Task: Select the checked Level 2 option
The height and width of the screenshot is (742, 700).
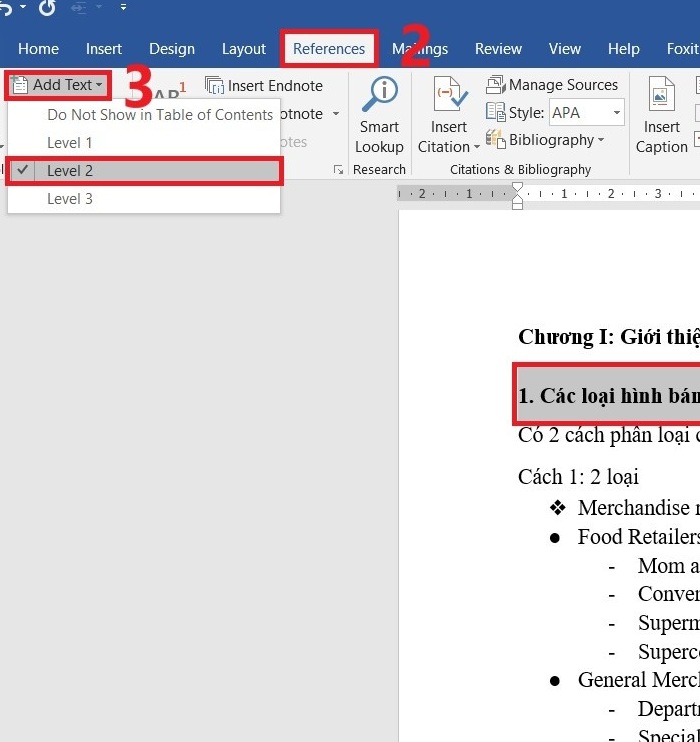Action: click(x=144, y=171)
